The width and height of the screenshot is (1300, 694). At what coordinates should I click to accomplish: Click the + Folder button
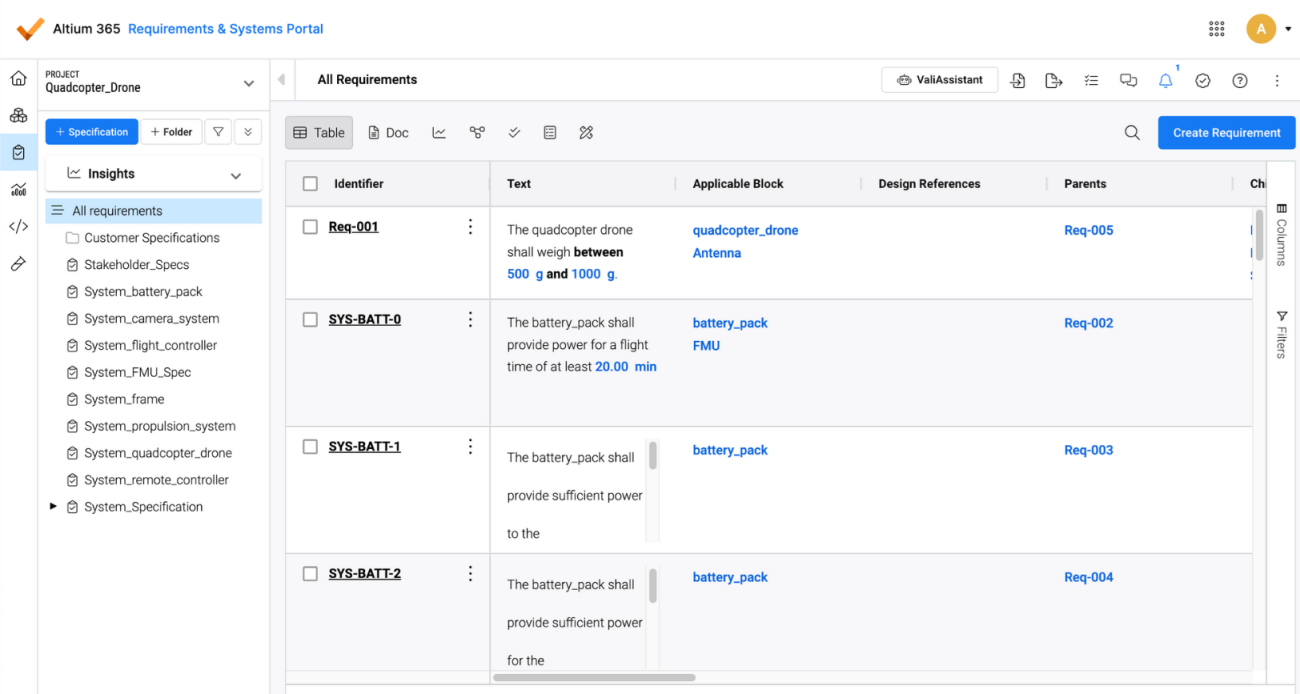pyautogui.click(x=171, y=132)
